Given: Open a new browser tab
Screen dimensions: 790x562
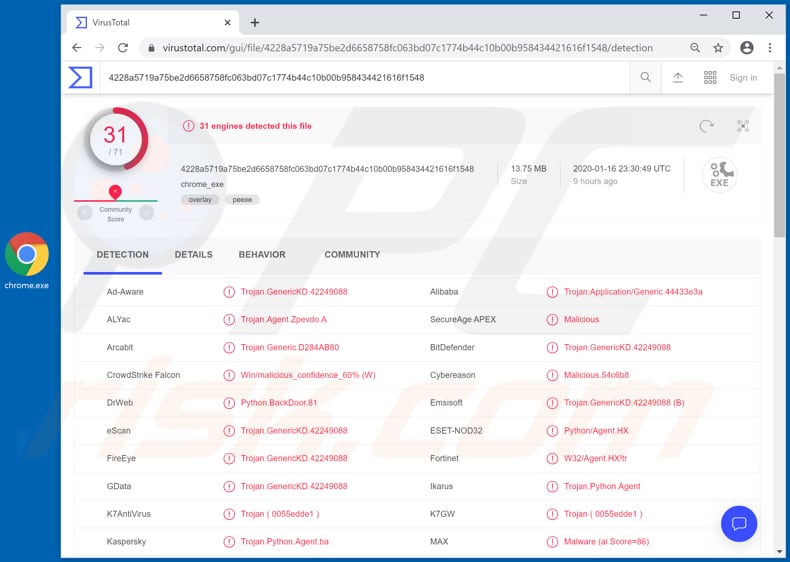Looking at the screenshot, I should [x=255, y=23].
